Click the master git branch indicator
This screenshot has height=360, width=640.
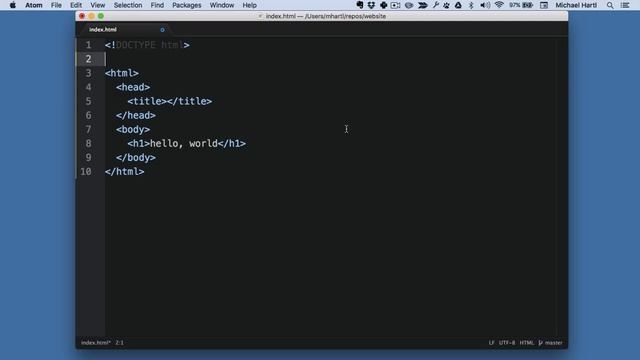(x=551, y=343)
